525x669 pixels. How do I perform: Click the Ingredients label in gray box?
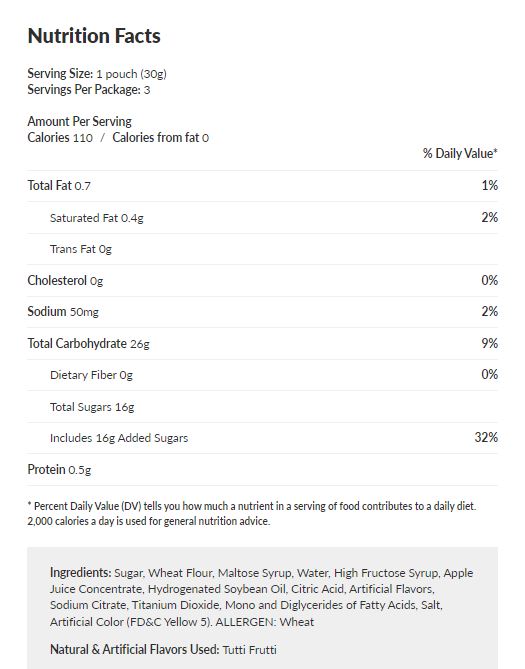(81, 573)
